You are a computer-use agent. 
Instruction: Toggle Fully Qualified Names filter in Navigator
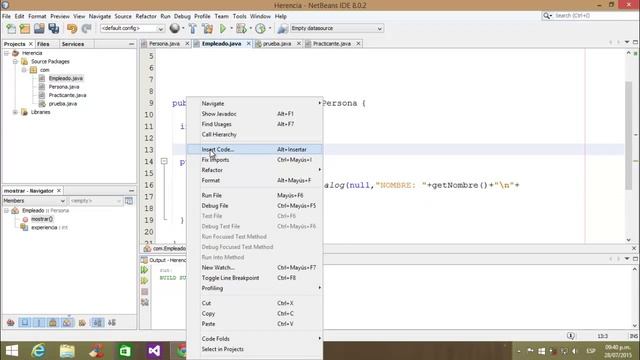(x=82, y=323)
